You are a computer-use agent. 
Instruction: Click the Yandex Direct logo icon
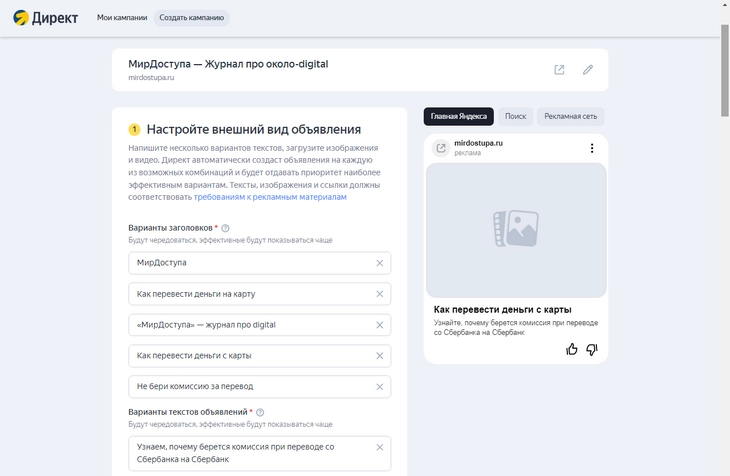point(21,18)
